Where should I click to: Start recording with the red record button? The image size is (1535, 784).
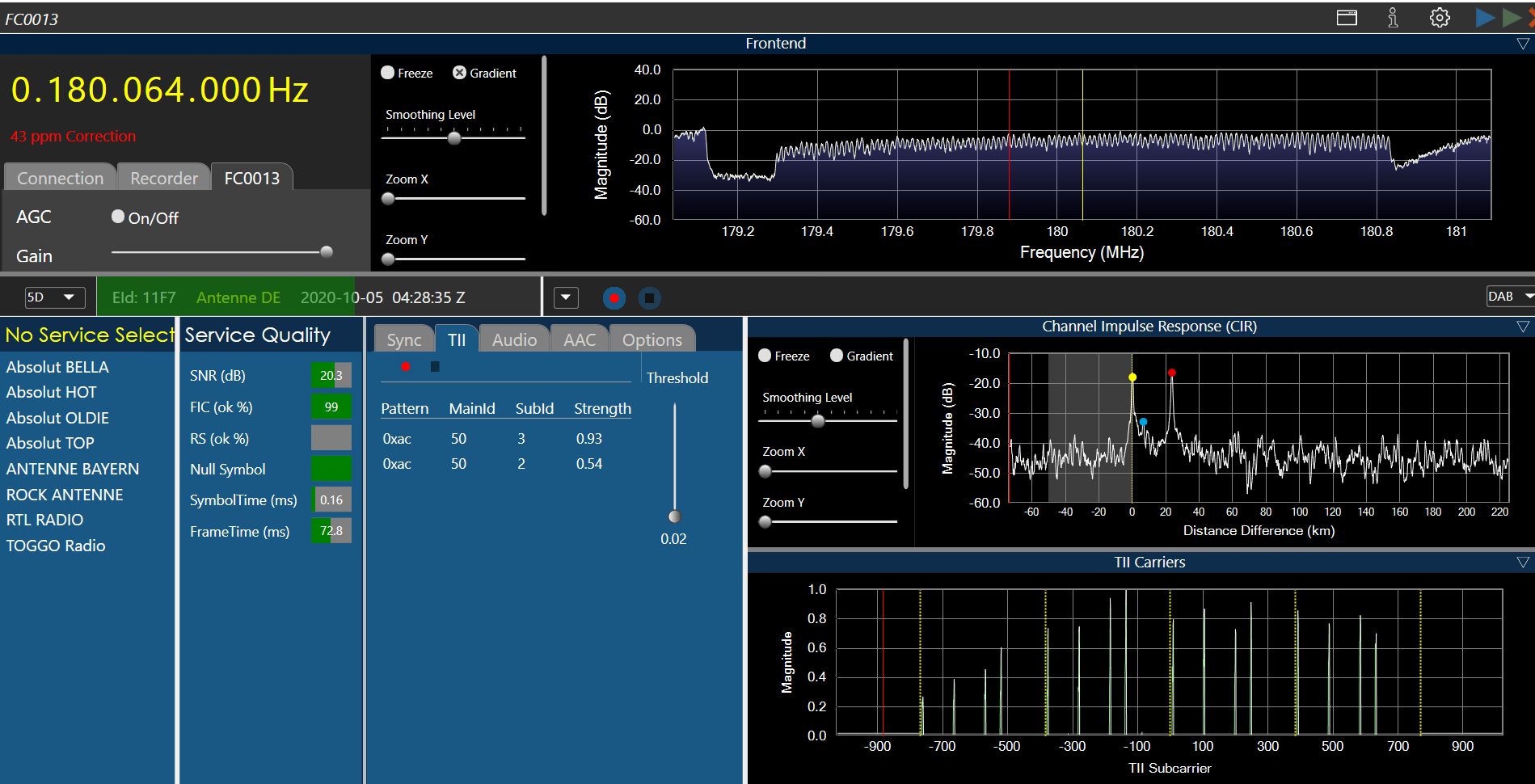(x=614, y=298)
